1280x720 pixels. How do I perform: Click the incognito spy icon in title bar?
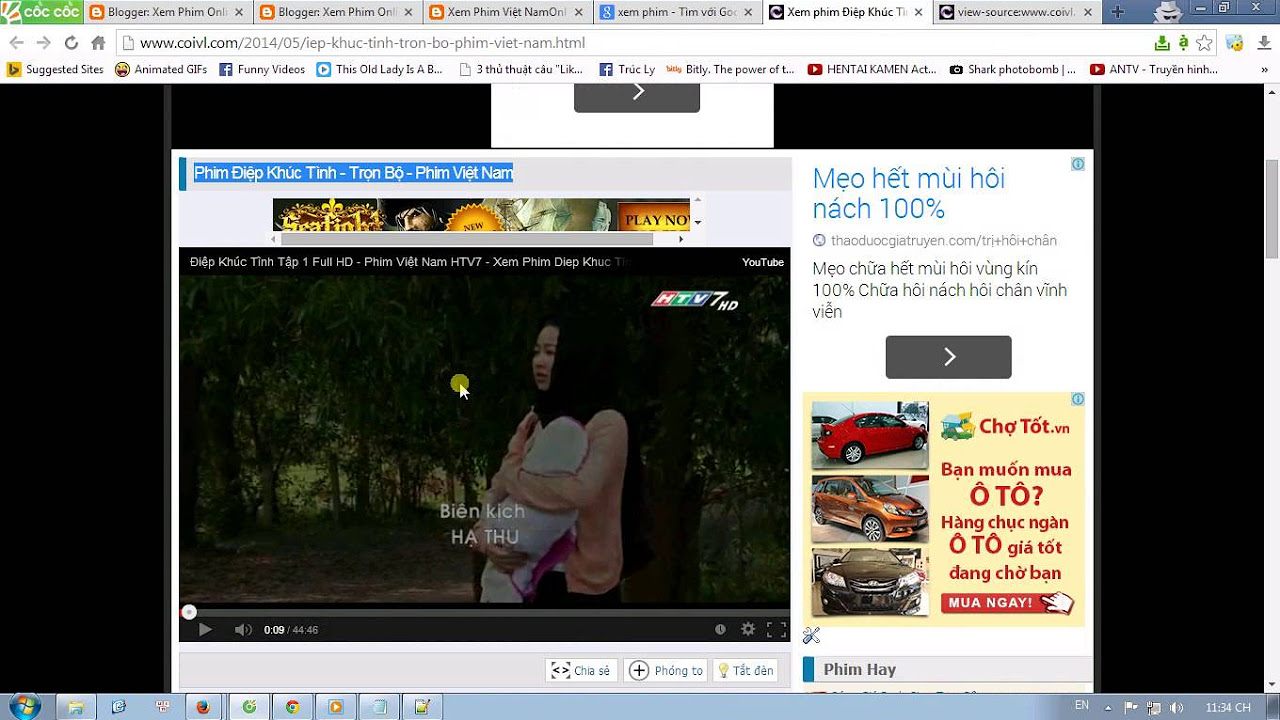1167,12
